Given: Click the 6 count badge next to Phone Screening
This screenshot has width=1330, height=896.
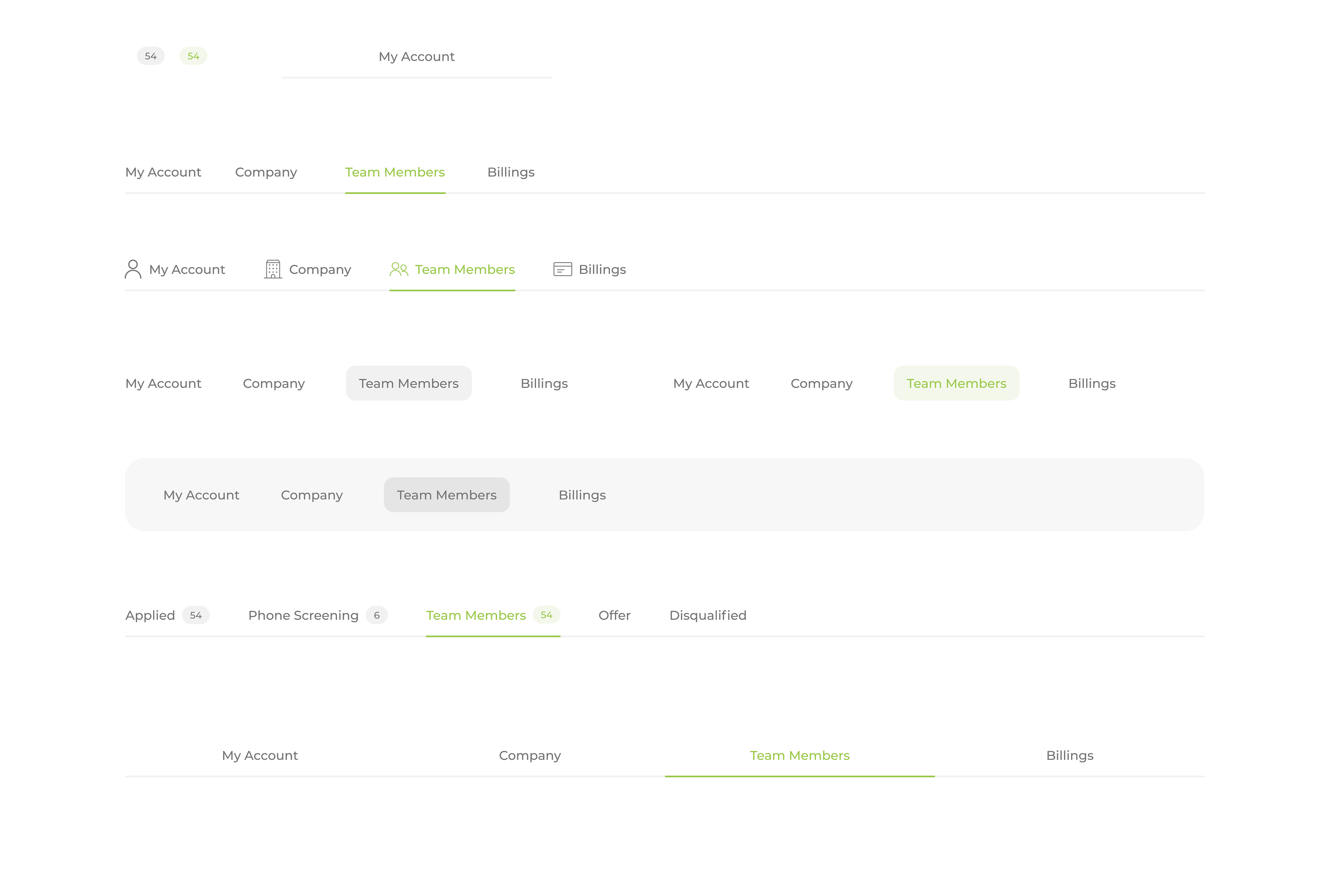Looking at the screenshot, I should [x=376, y=615].
